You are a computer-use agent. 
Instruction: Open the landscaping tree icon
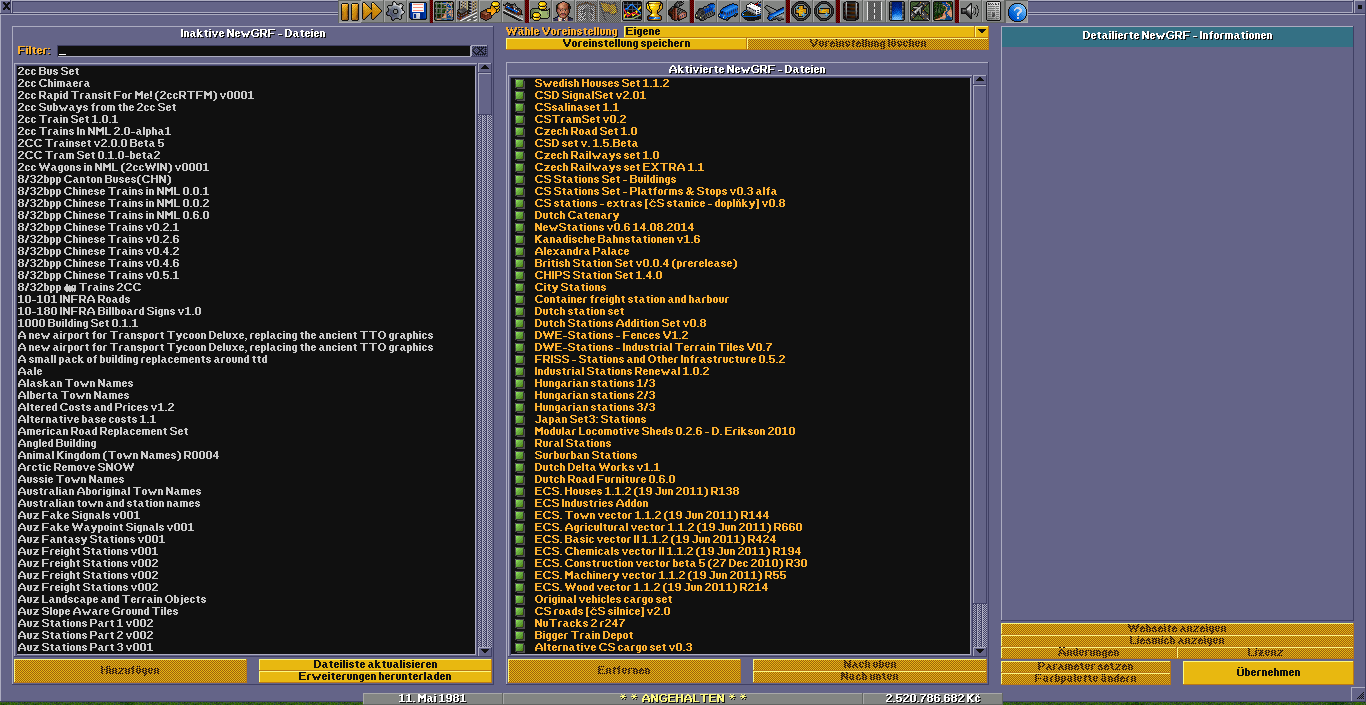coord(942,11)
